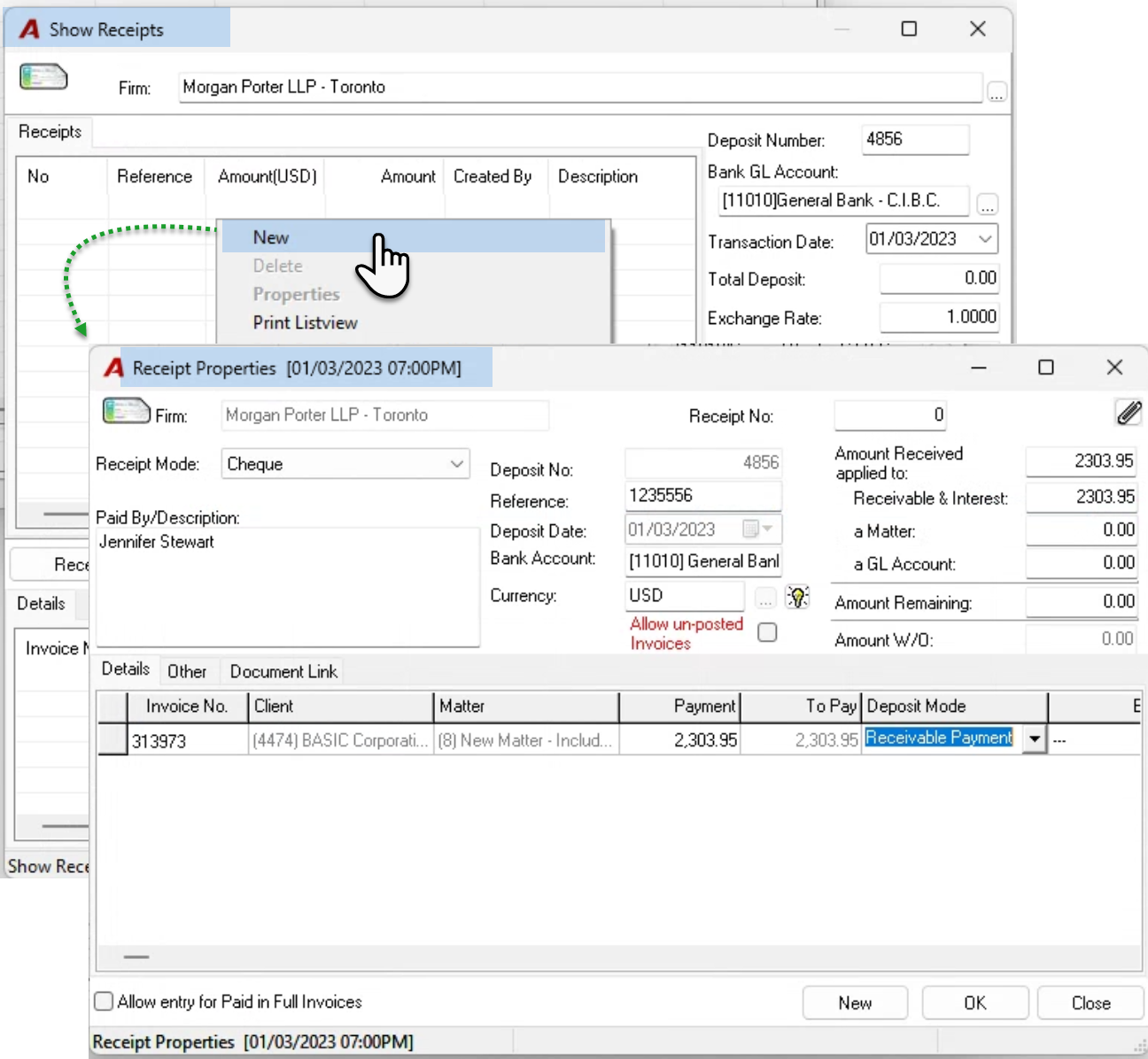Click Payment cell 2,303.95 in grid
1148x1059 pixels.
click(679, 740)
